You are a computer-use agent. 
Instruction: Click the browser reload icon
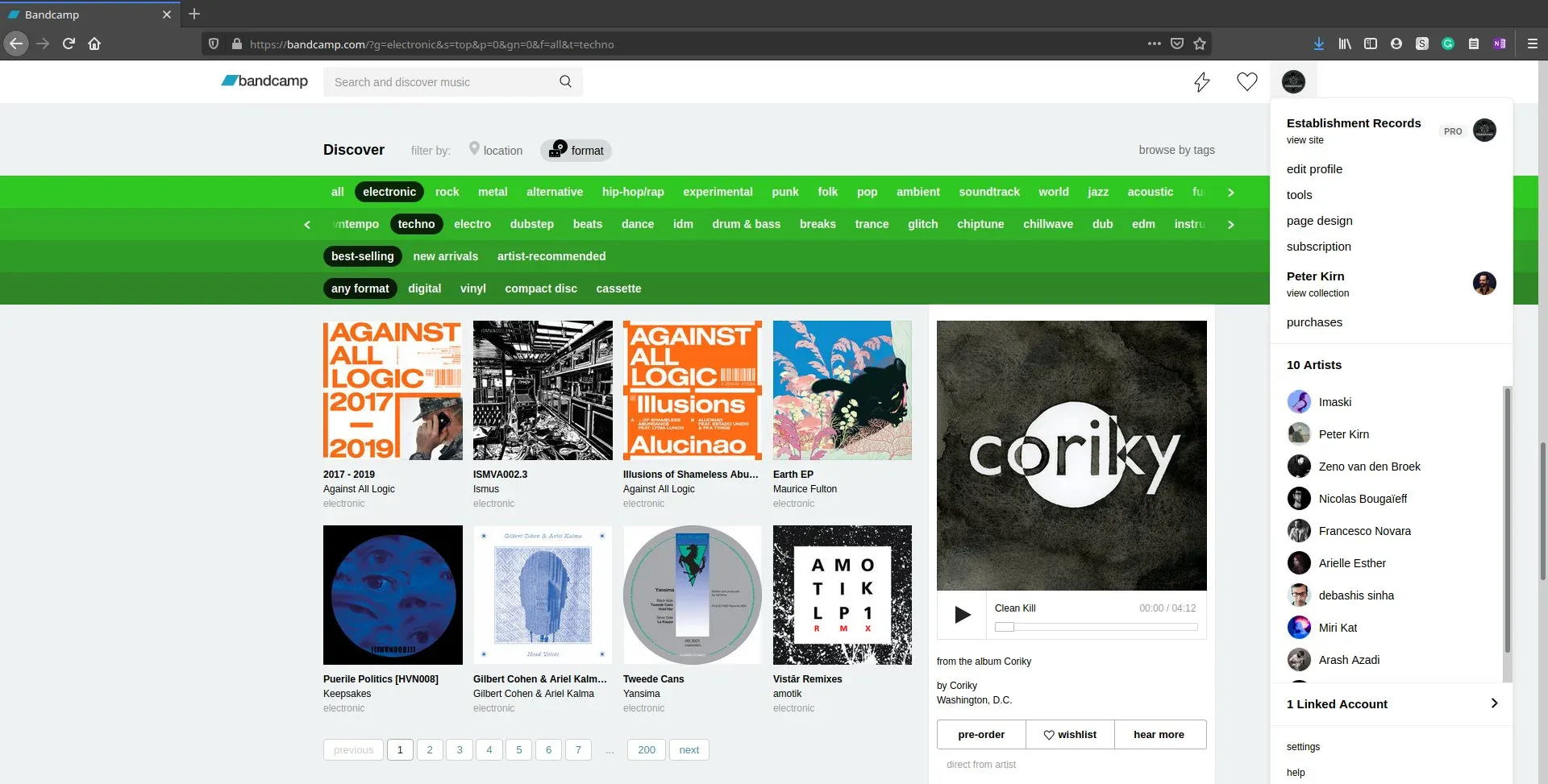[69, 44]
